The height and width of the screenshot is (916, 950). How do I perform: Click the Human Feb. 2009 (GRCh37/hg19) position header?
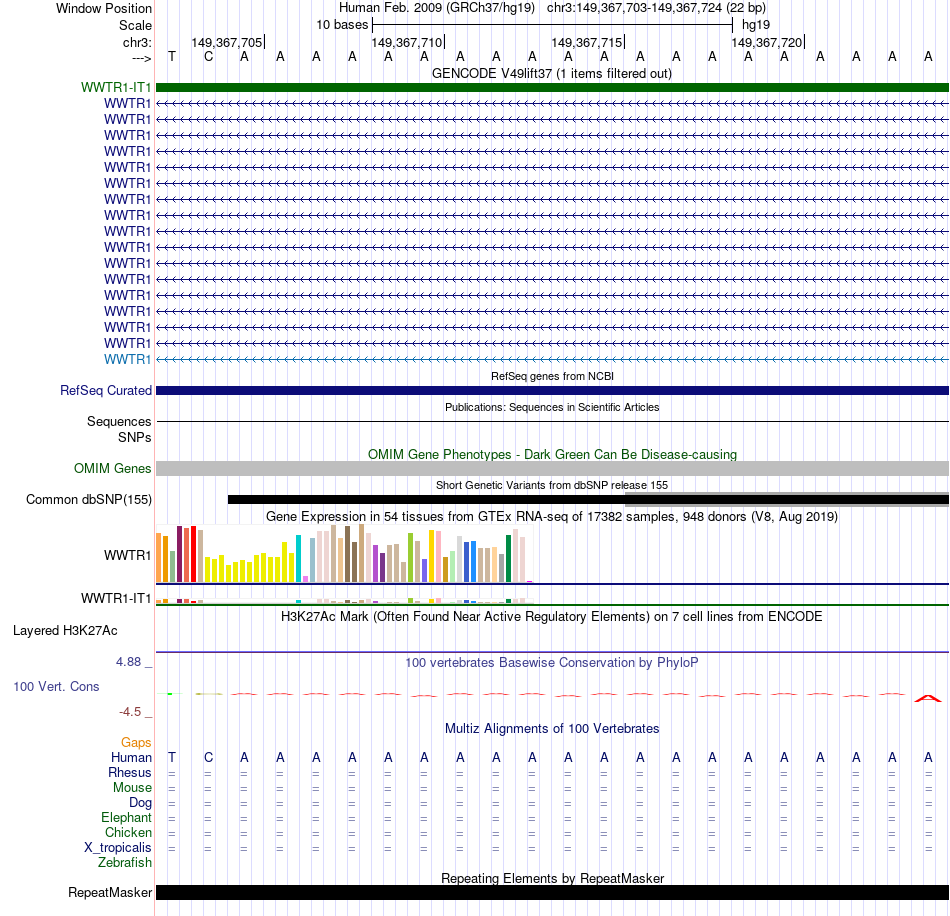pyautogui.click(x=436, y=8)
